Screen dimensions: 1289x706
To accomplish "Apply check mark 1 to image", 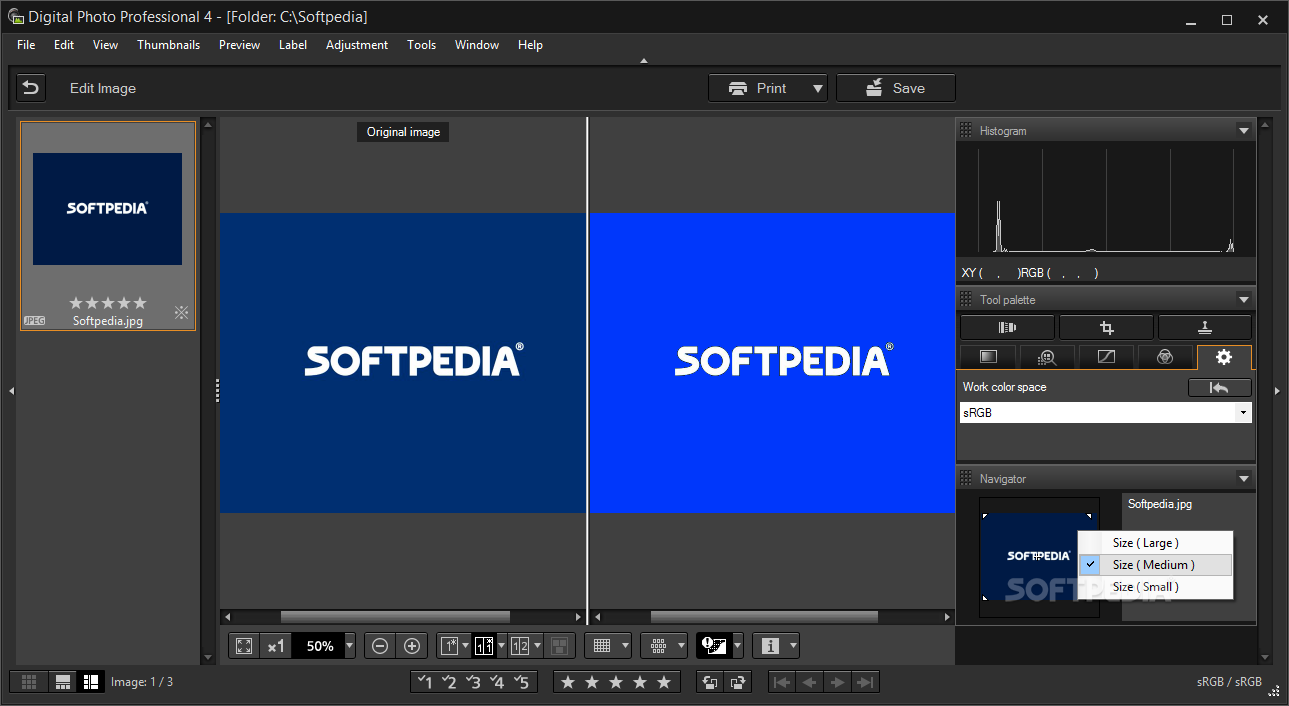I will (x=426, y=682).
